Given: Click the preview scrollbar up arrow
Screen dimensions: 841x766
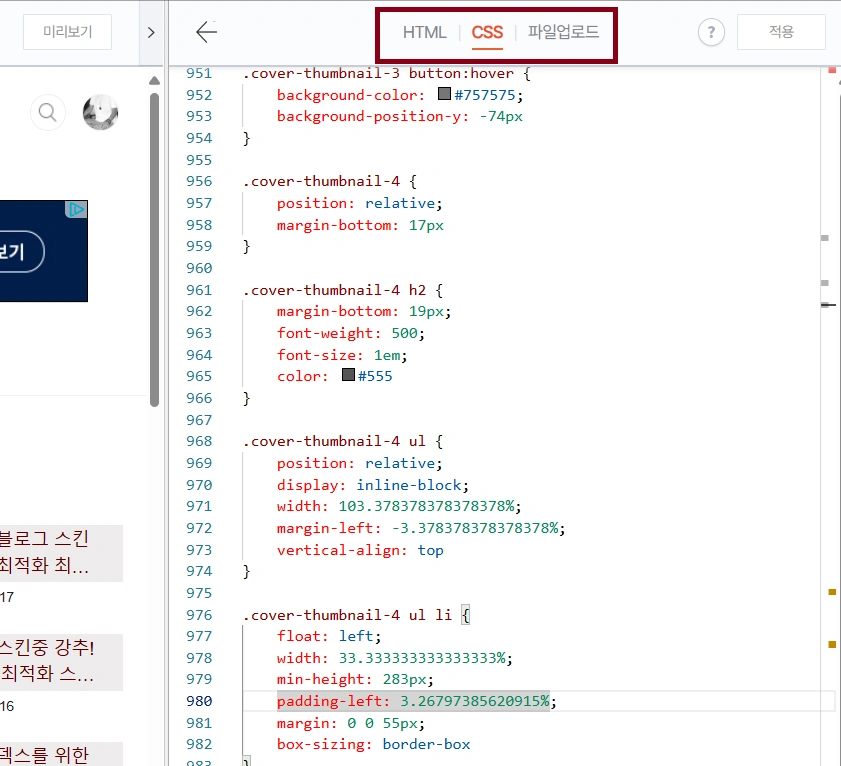Looking at the screenshot, I should pyautogui.click(x=154, y=80).
